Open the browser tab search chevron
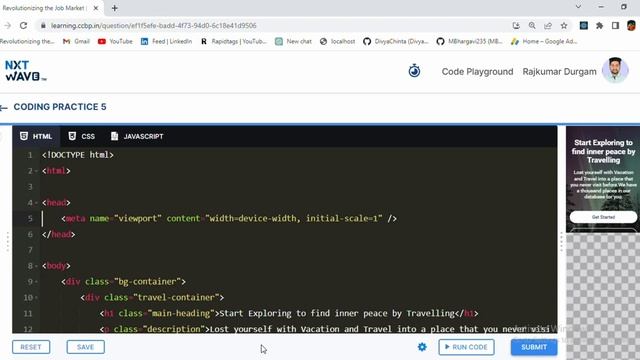The width and height of the screenshot is (640, 360). point(578,7)
